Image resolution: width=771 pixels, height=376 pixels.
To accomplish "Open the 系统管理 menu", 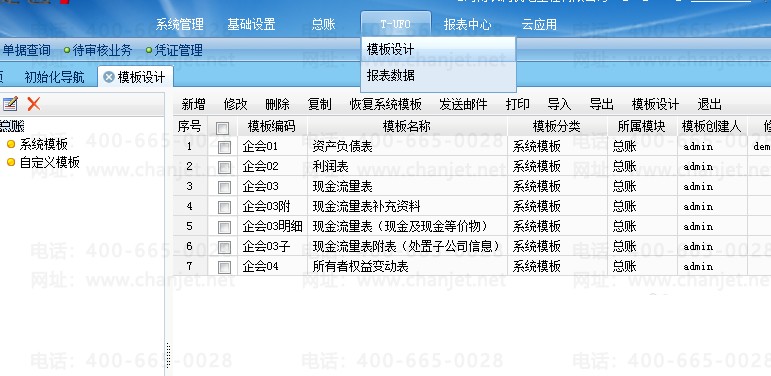I will [179, 24].
